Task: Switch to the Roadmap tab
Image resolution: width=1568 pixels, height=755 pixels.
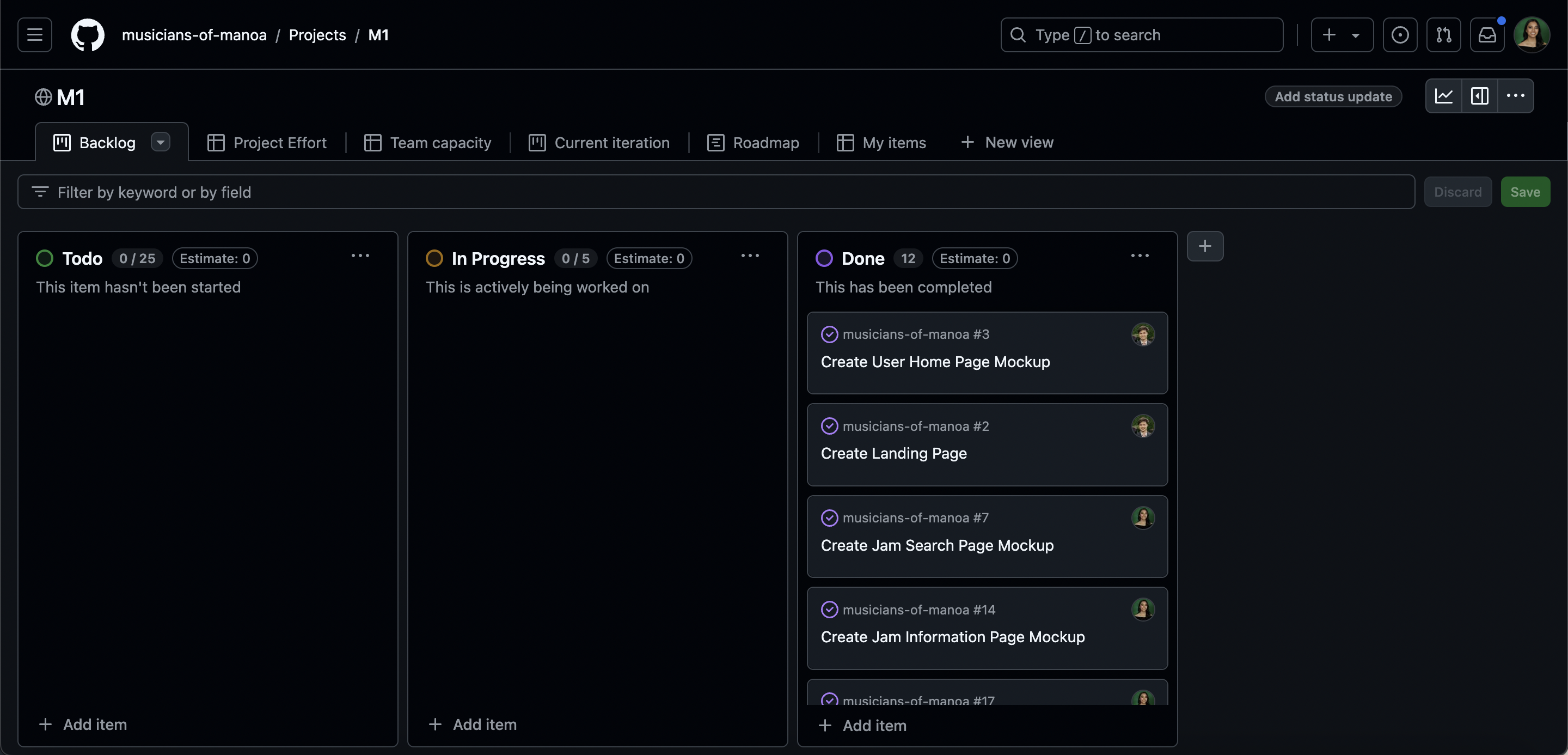Action: point(753,143)
